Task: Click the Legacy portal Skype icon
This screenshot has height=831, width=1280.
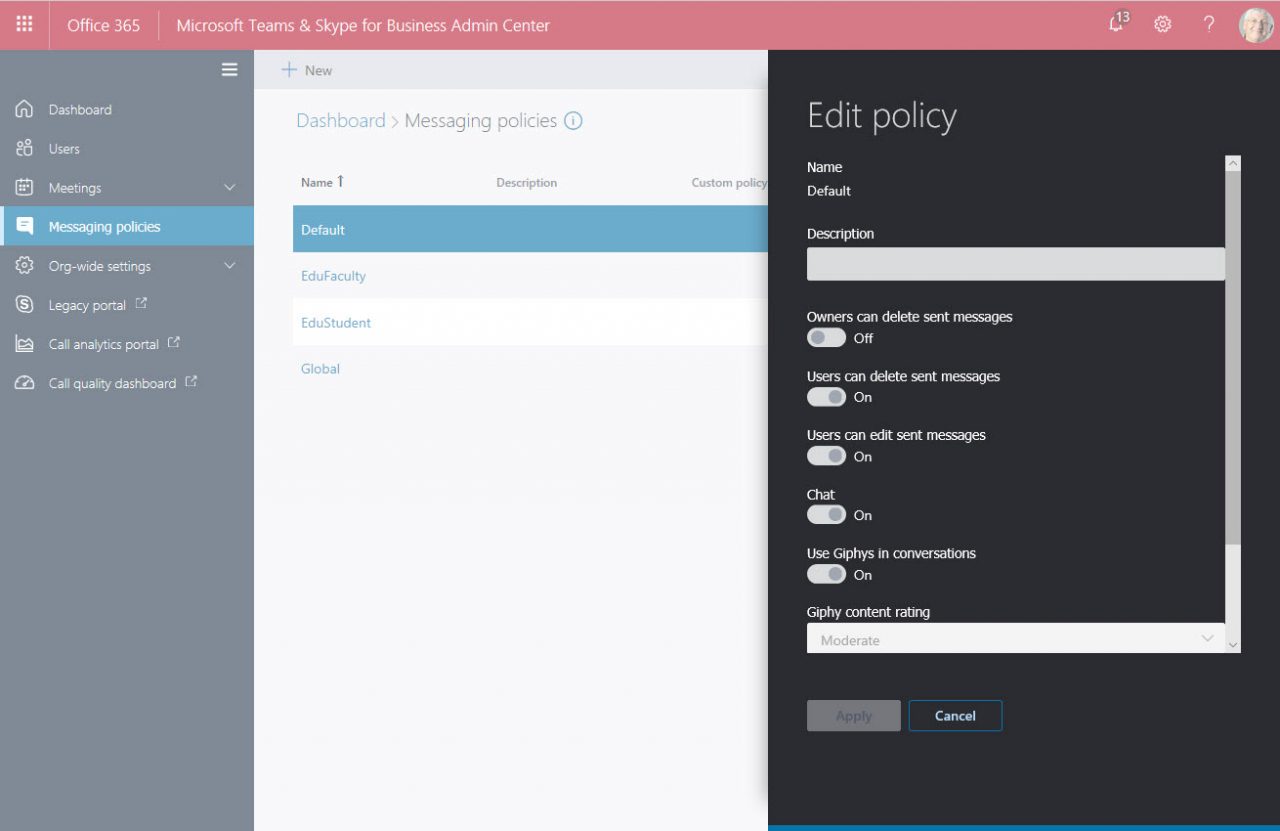Action: coord(25,305)
